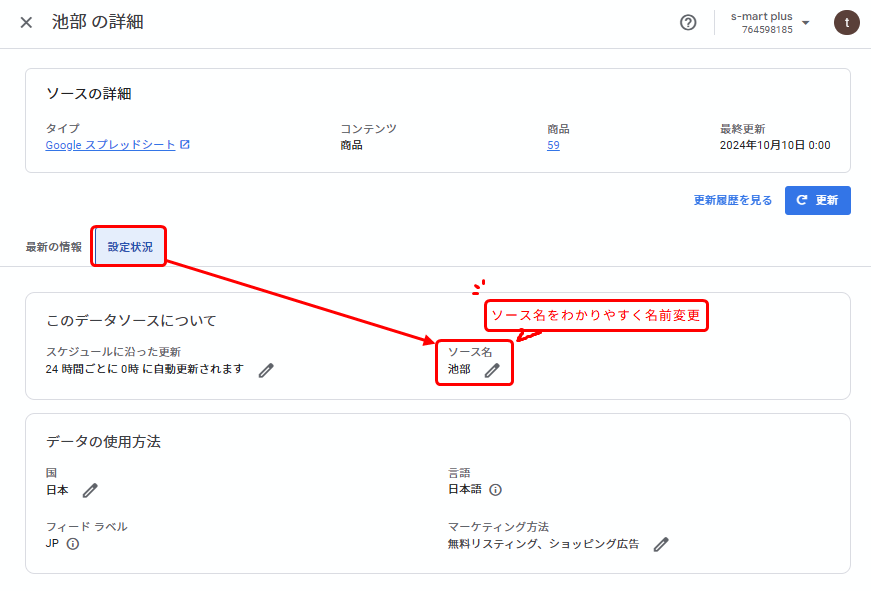871x591 pixels.
Task: Click the user avatar labeled t
Action: pyautogui.click(x=846, y=22)
